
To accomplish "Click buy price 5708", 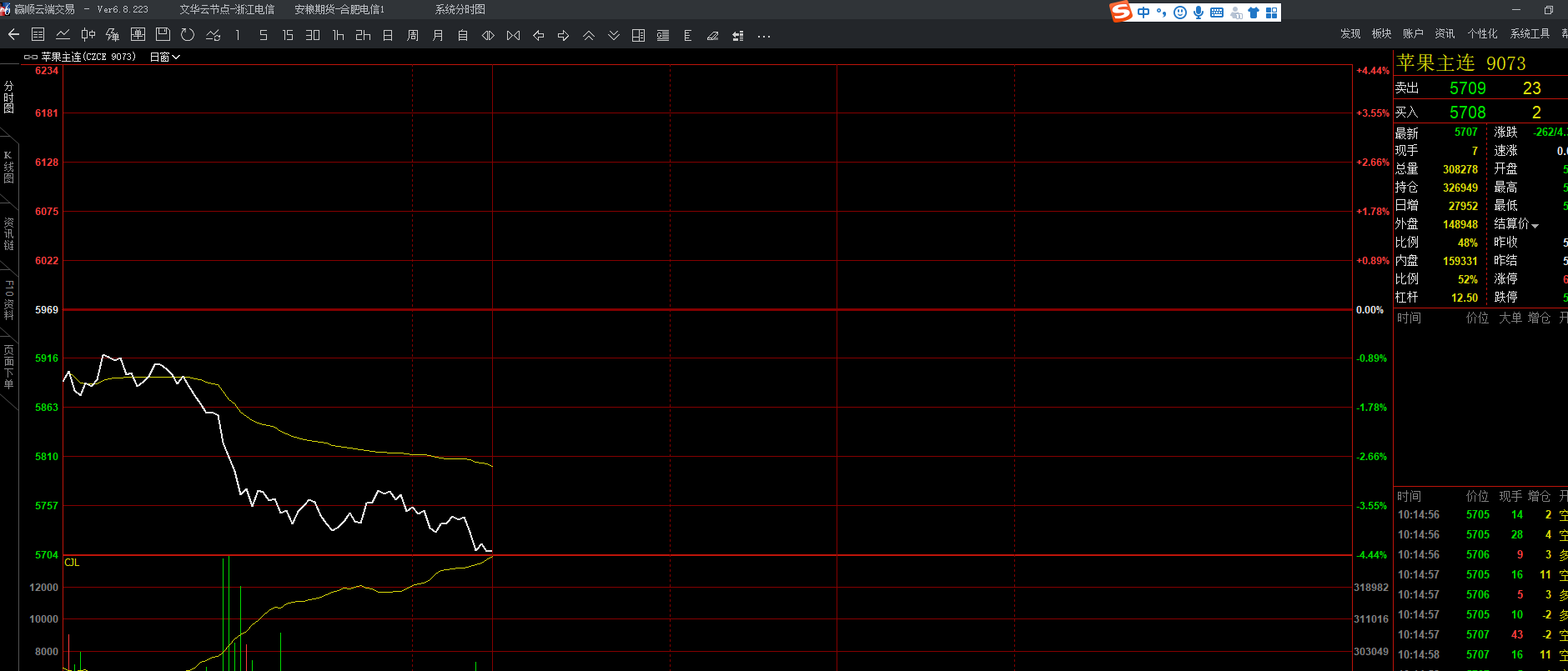I will (x=1467, y=113).
